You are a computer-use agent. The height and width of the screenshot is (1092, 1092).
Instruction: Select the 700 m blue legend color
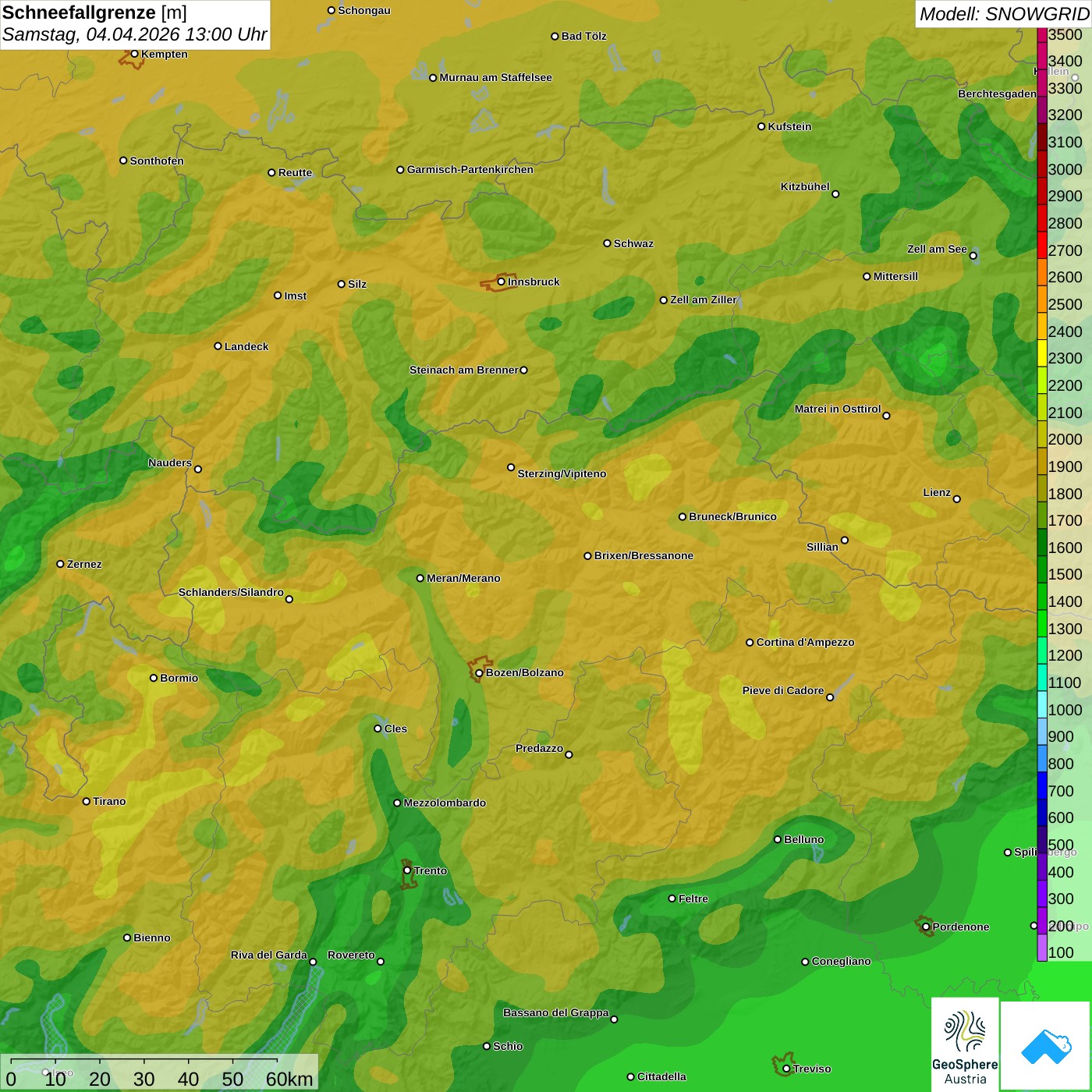pos(1042,785)
